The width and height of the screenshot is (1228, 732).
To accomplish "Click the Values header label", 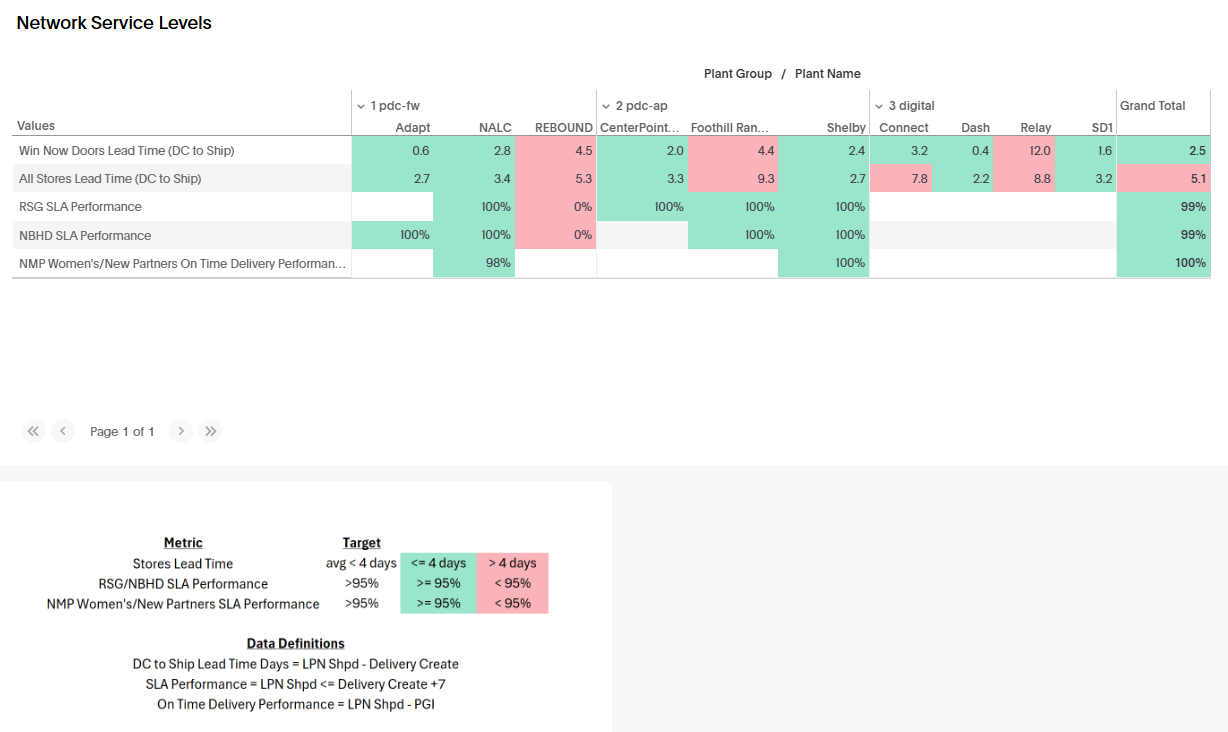I will [x=36, y=126].
